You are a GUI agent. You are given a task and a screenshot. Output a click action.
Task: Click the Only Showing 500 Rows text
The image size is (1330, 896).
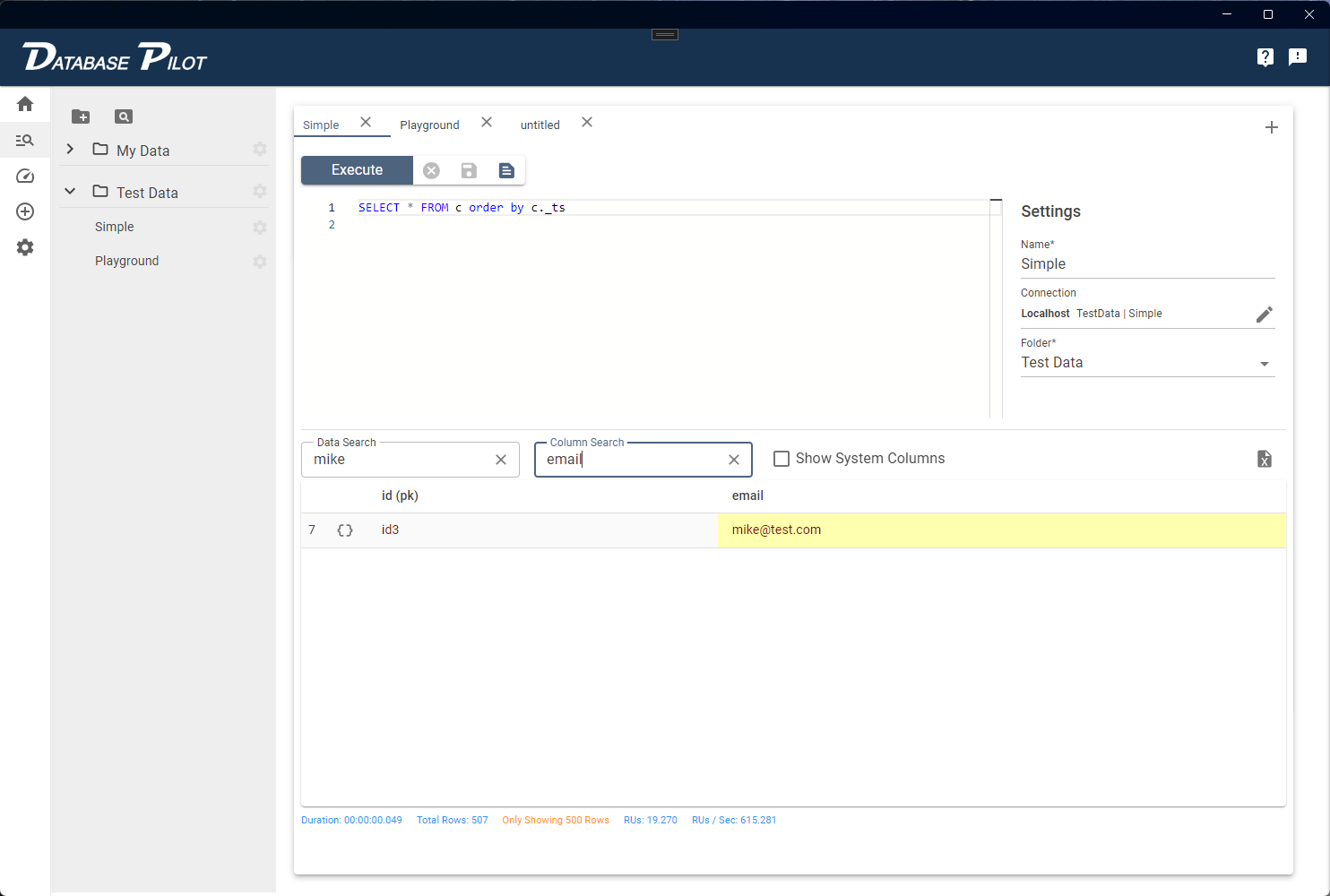point(556,820)
